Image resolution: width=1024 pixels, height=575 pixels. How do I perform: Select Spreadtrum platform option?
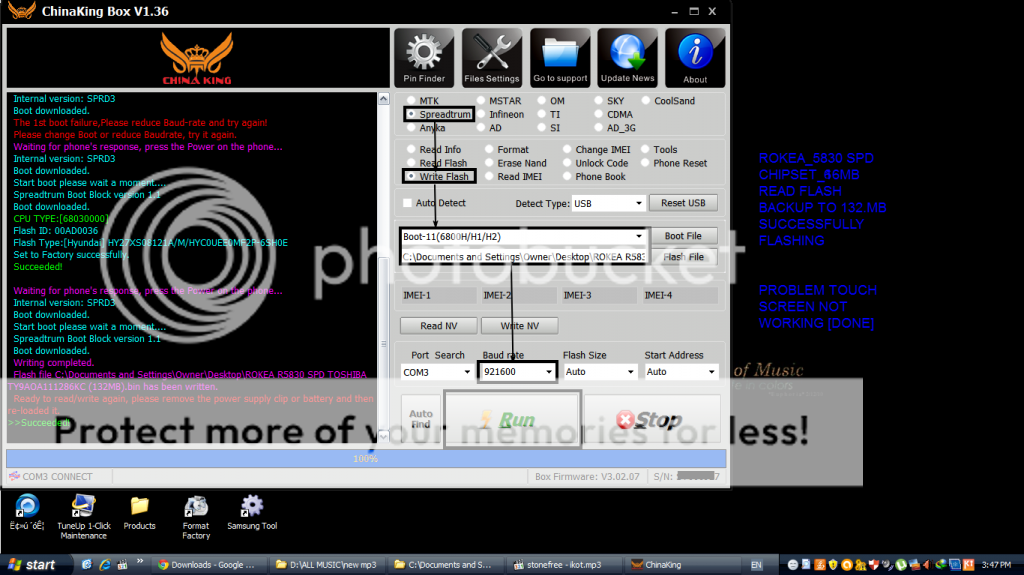[x=411, y=114]
